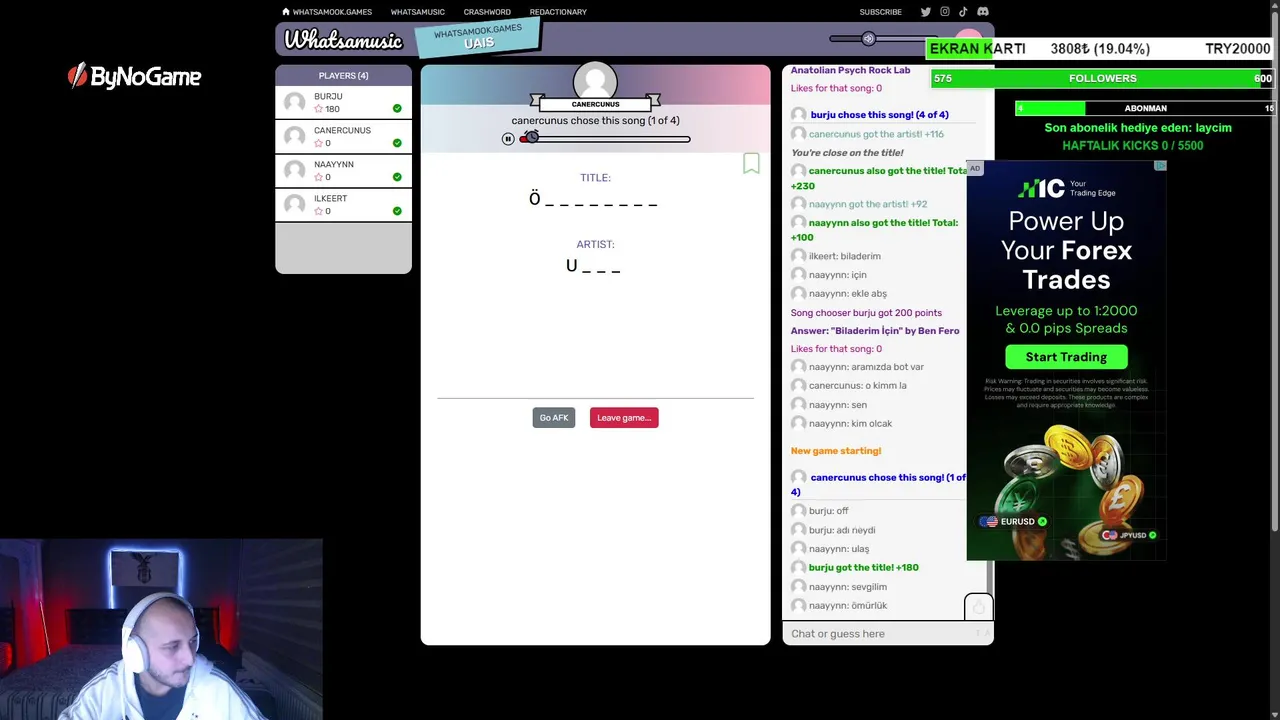Click the star score icon under CANERCUNUS

[319, 143]
